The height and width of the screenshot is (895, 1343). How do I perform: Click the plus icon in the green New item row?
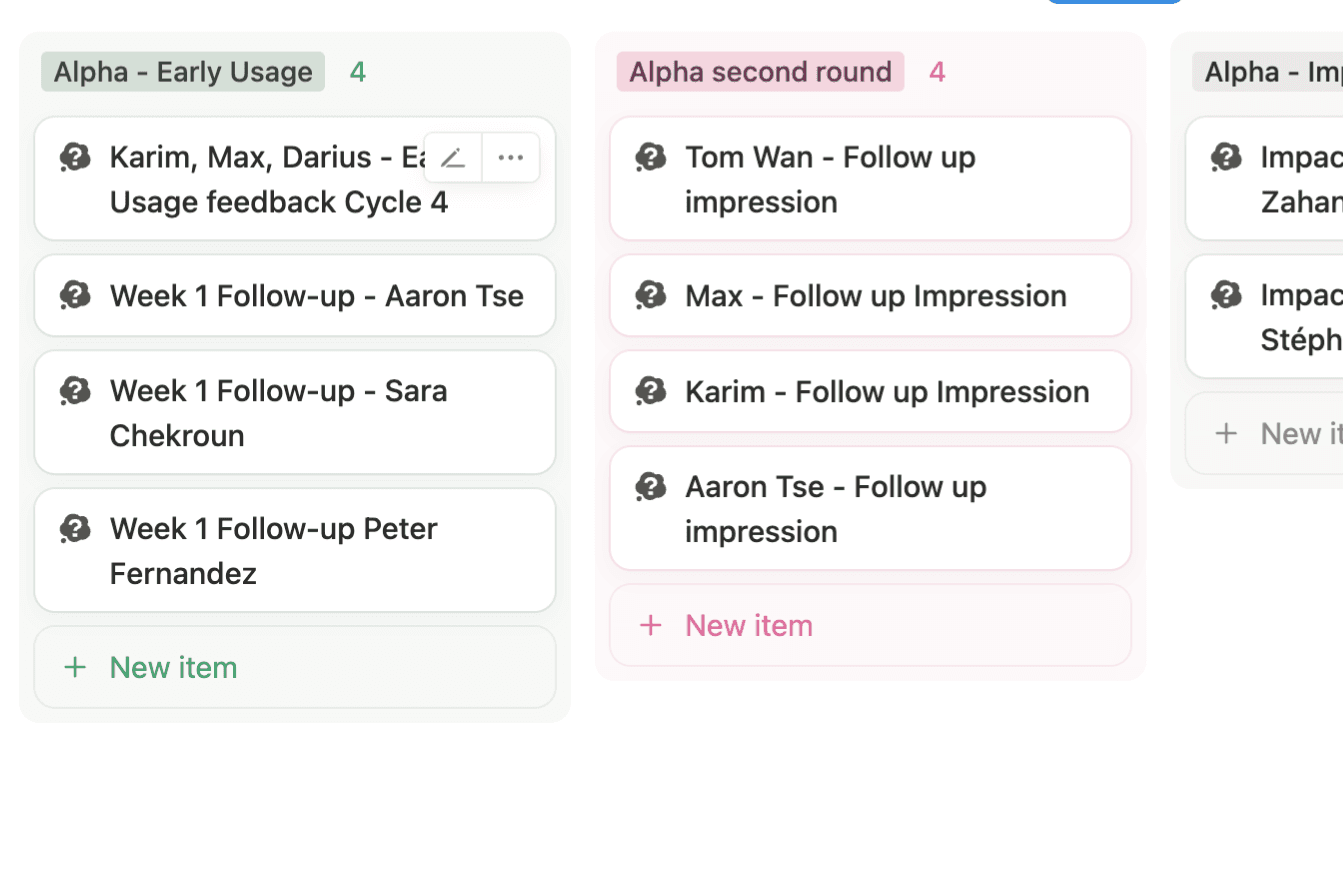click(x=75, y=667)
